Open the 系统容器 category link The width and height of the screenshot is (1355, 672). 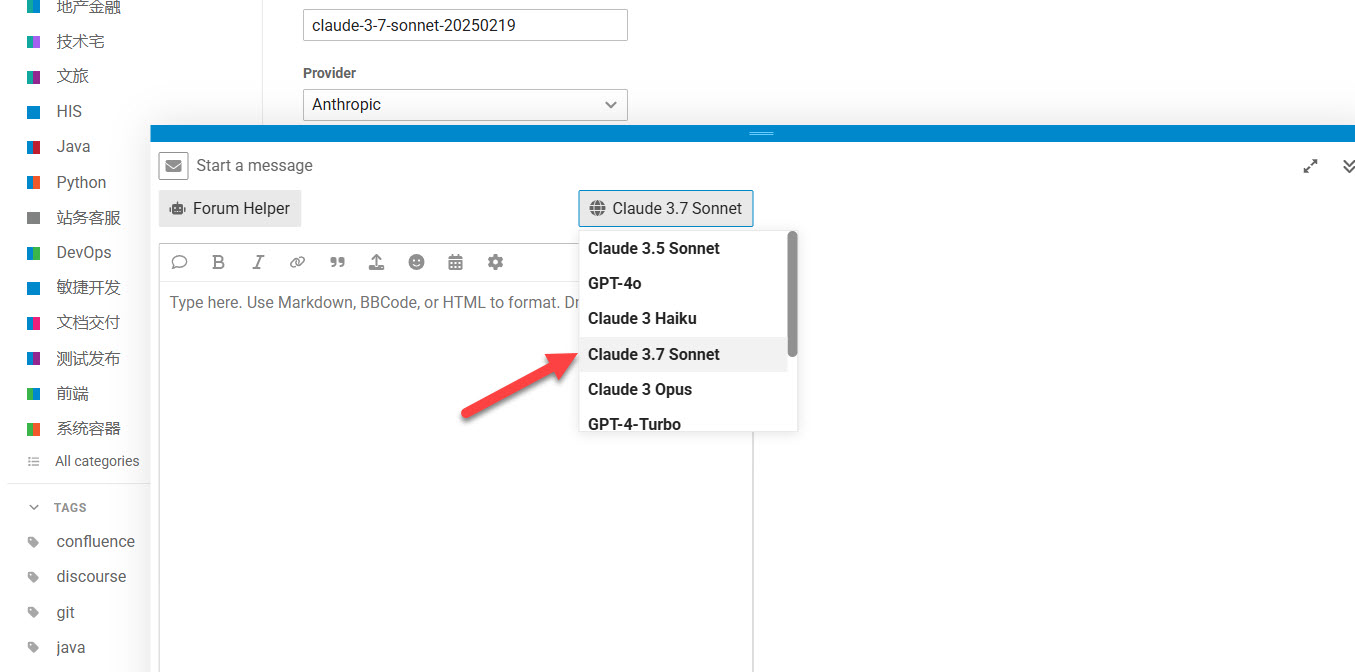pyautogui.click(x=88, y=429)
